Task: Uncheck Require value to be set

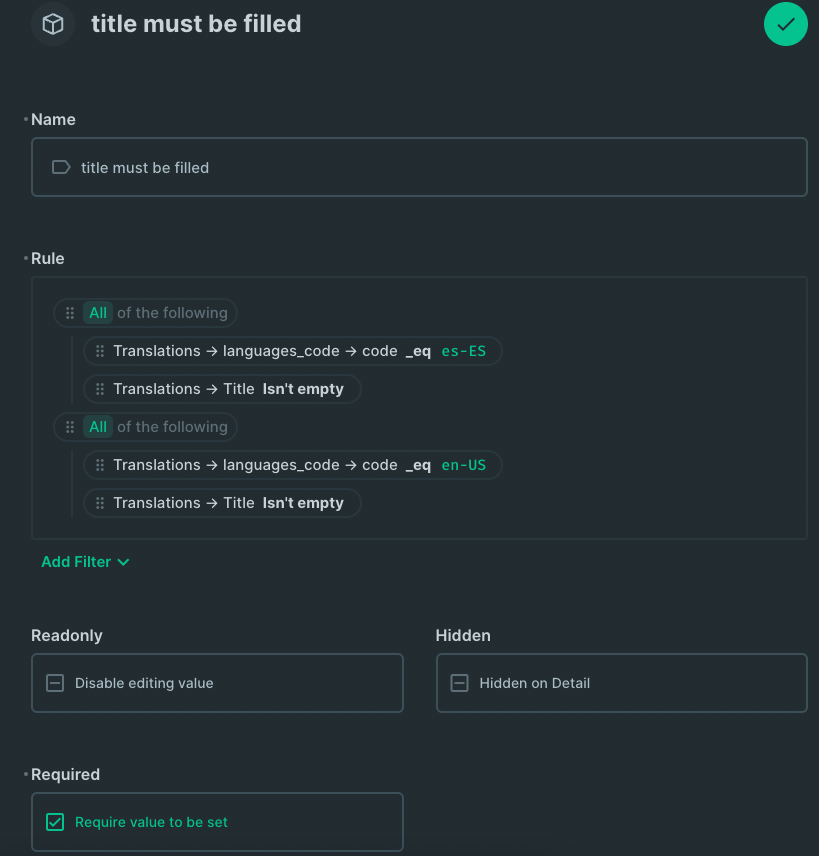Action: pos(55,822)
